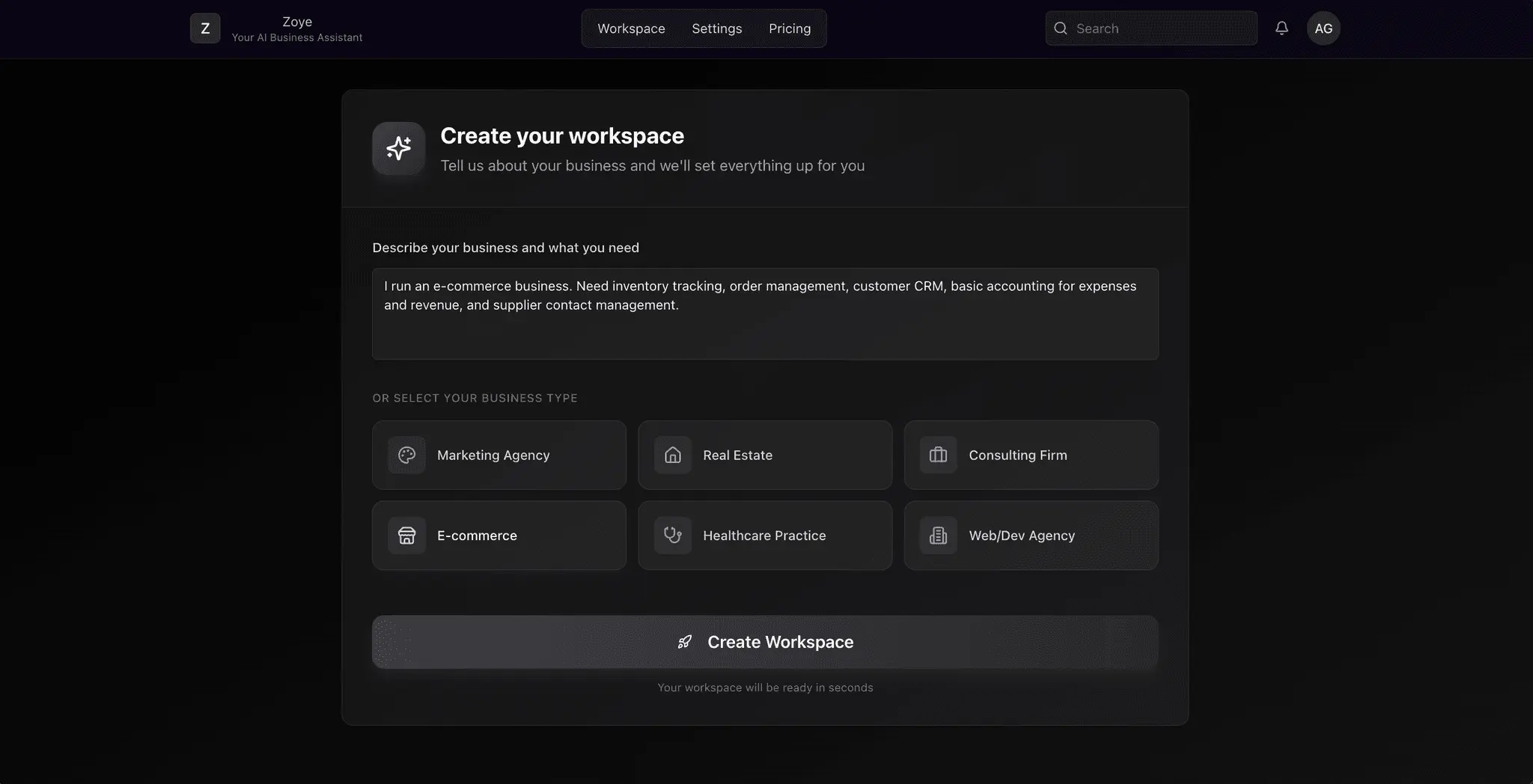The height and width of the screenshot is (784, 1533).
Task: Open the Settings nav tab
Action: [717, 28]
